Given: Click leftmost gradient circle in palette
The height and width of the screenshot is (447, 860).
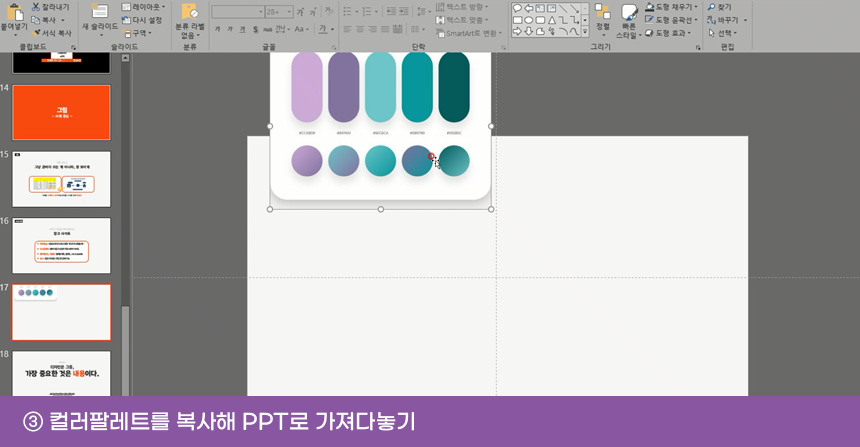Looking at the screenshot, I should 307,161.
